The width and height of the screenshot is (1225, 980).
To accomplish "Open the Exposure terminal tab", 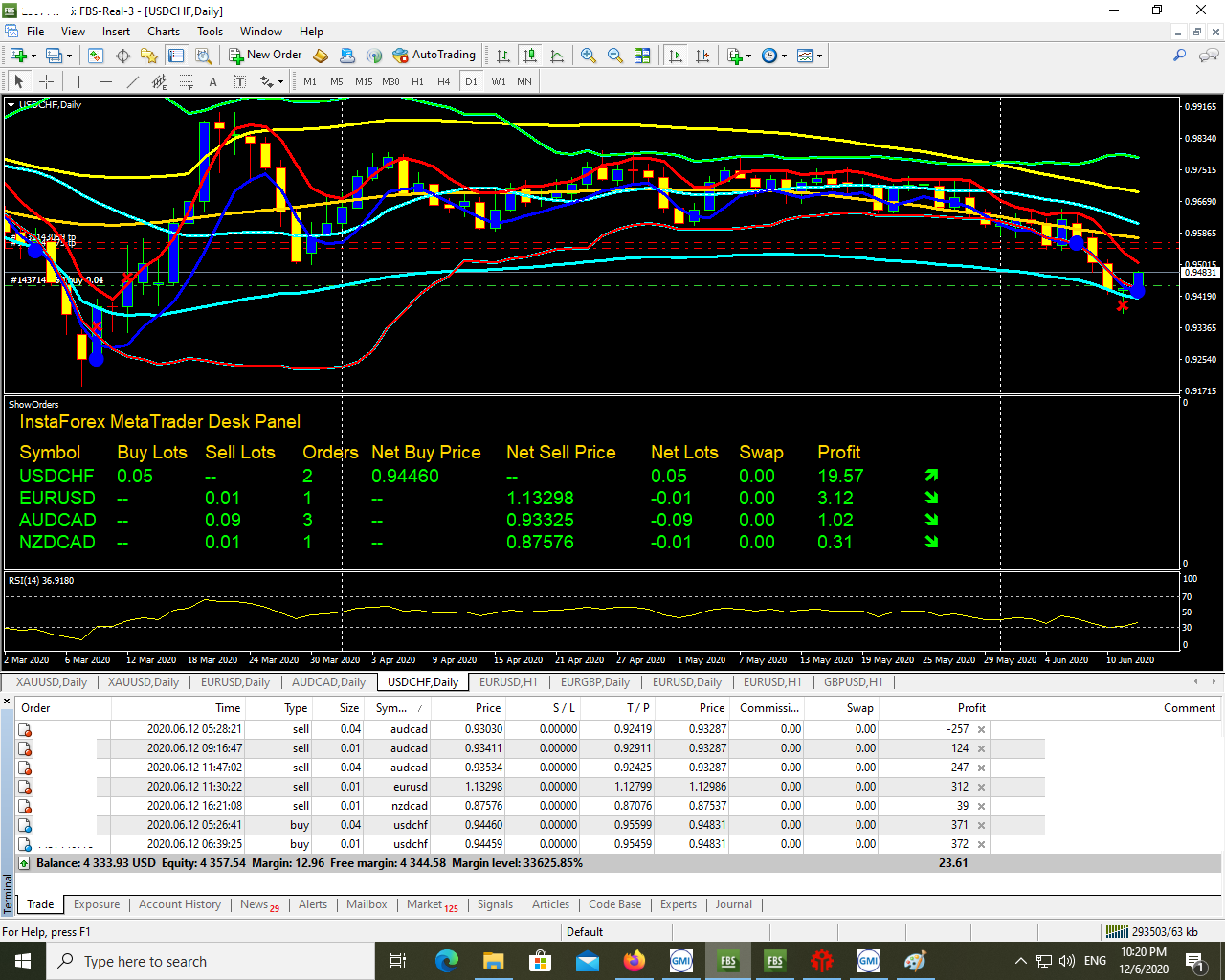I will 97,904.
